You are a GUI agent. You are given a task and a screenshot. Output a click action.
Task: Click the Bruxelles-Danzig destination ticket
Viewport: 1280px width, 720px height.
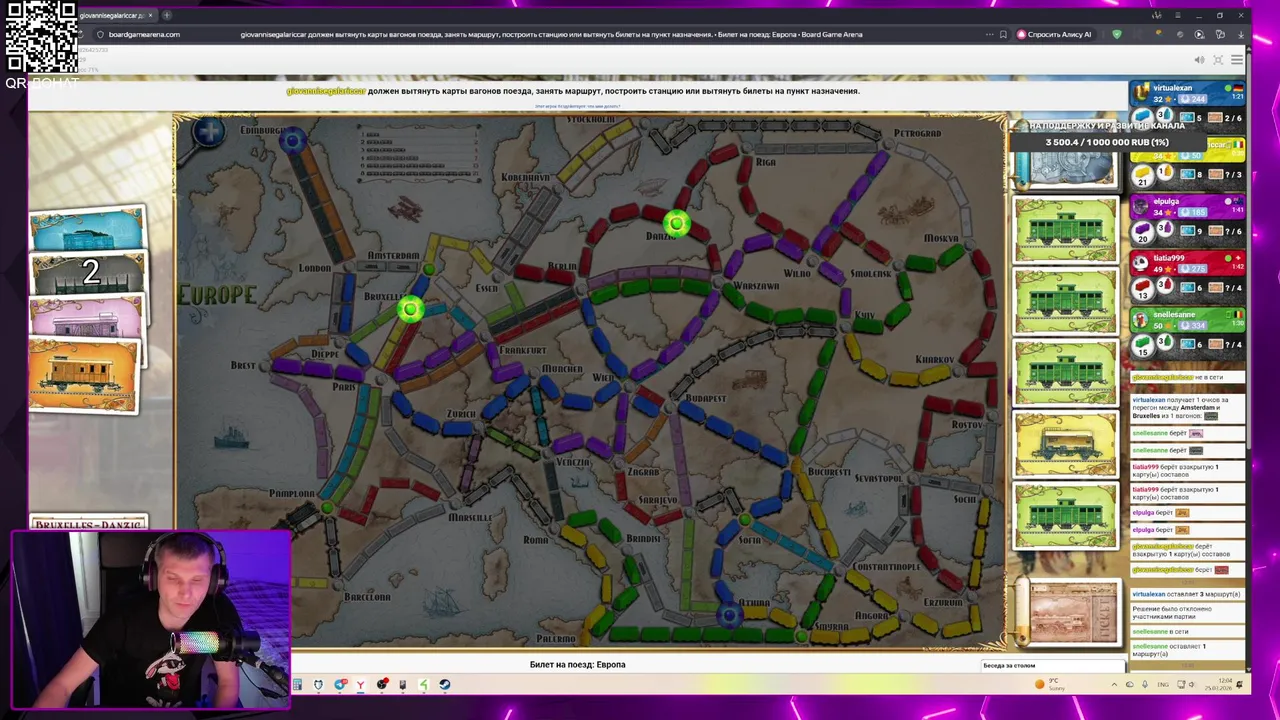tap(89, 524)
